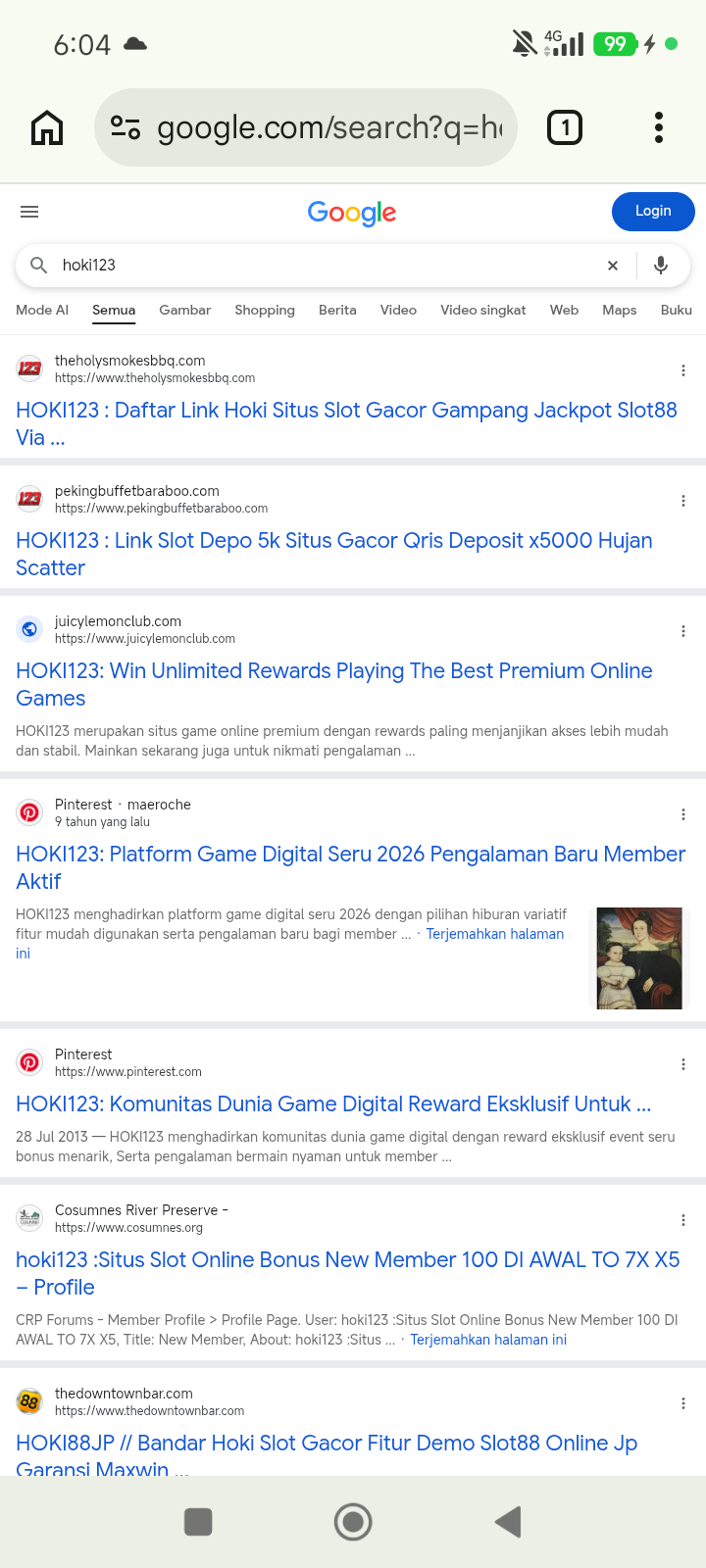Switch to Berita tab
Image resolution: width=706 pixels, height=1568 pixels.
[337, 310]
